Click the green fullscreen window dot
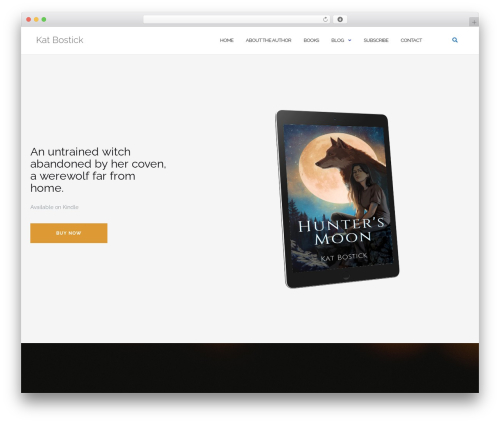Screen dimensions: 500x423 tap(44, 19)
